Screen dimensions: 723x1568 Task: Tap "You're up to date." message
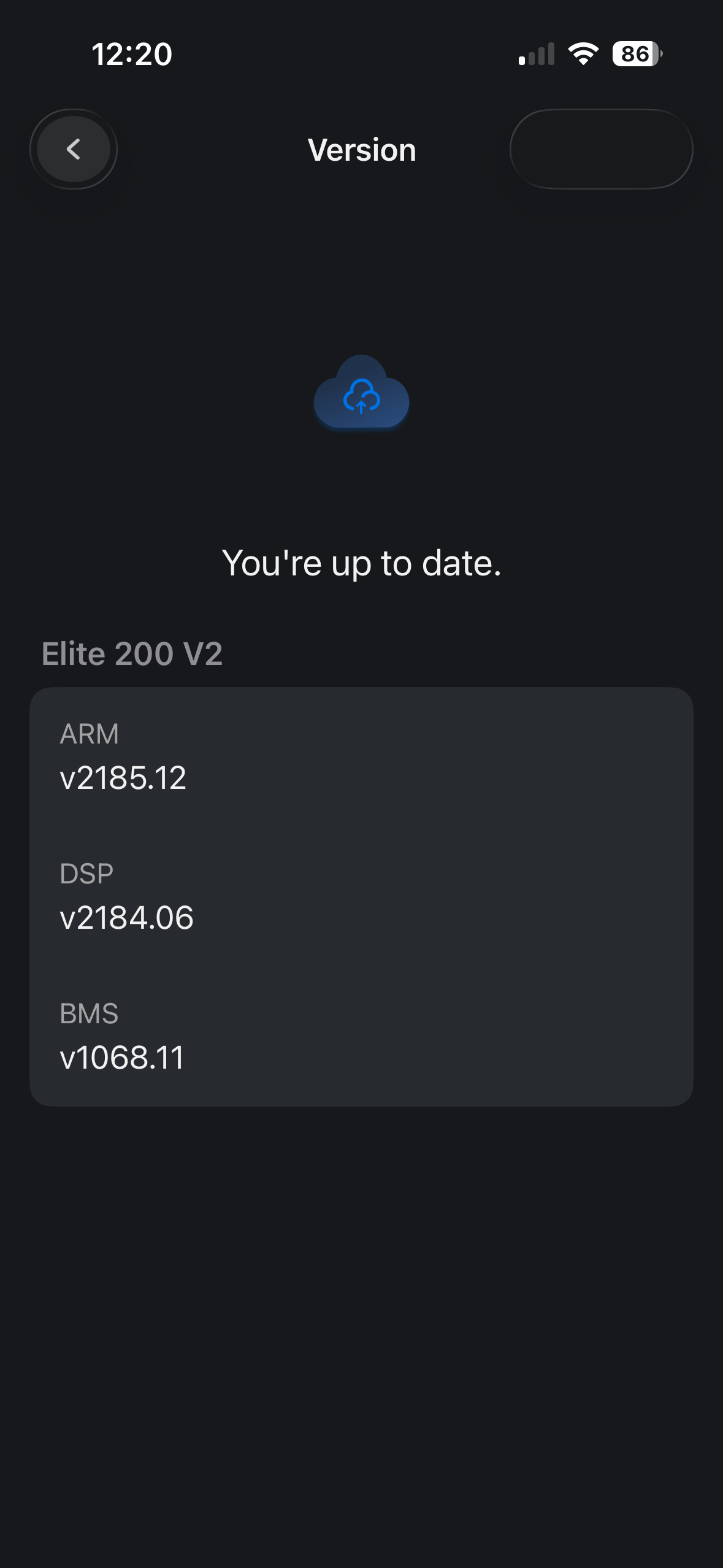coord(362,563)
